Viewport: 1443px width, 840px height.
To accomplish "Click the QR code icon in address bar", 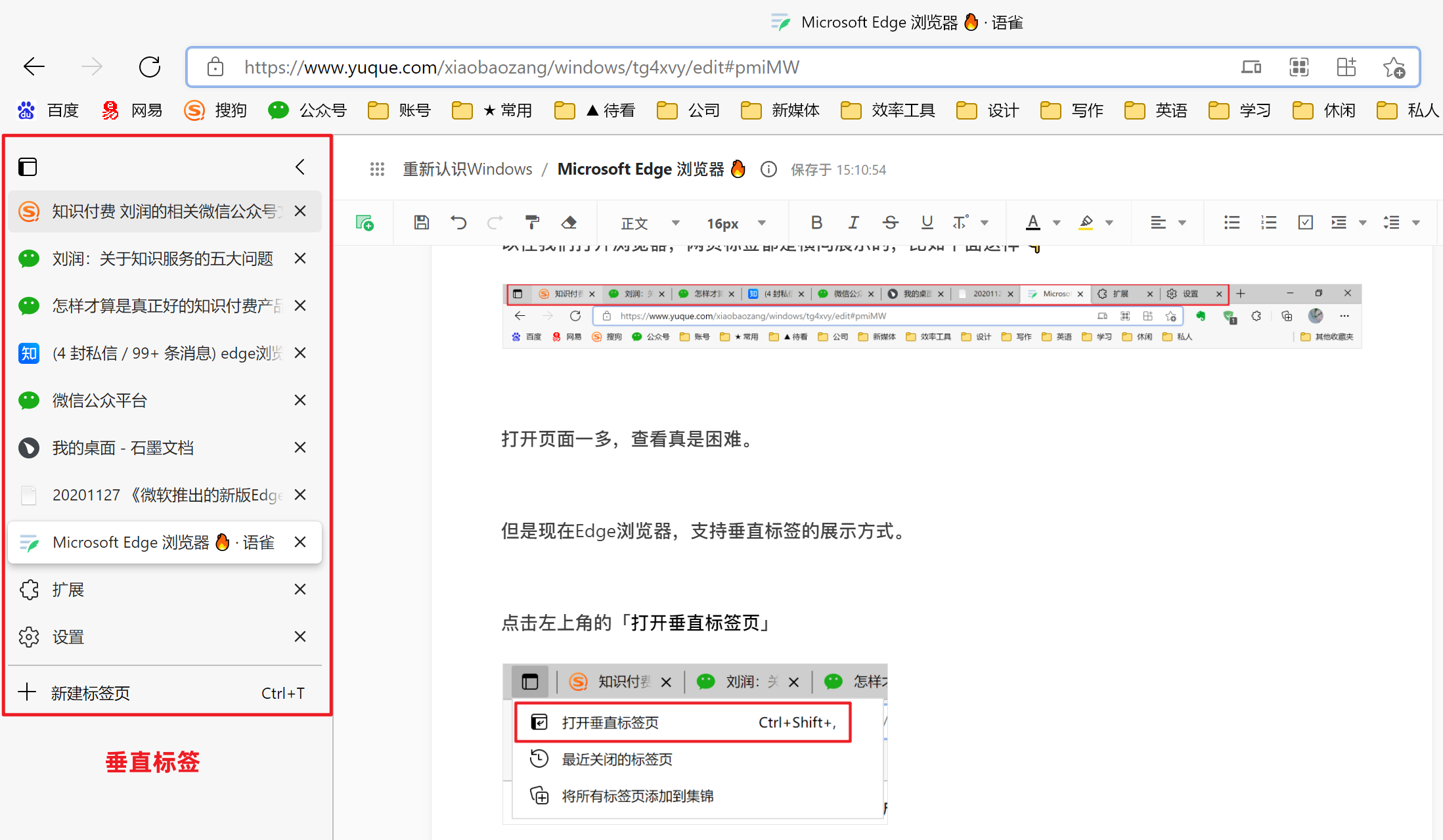I will click(1299, 67).
